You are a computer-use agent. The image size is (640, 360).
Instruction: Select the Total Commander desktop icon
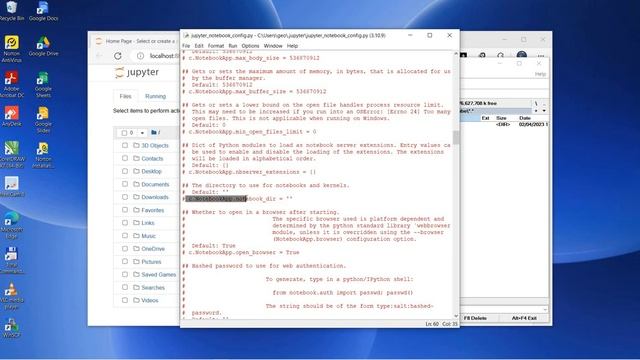[11, 260]
